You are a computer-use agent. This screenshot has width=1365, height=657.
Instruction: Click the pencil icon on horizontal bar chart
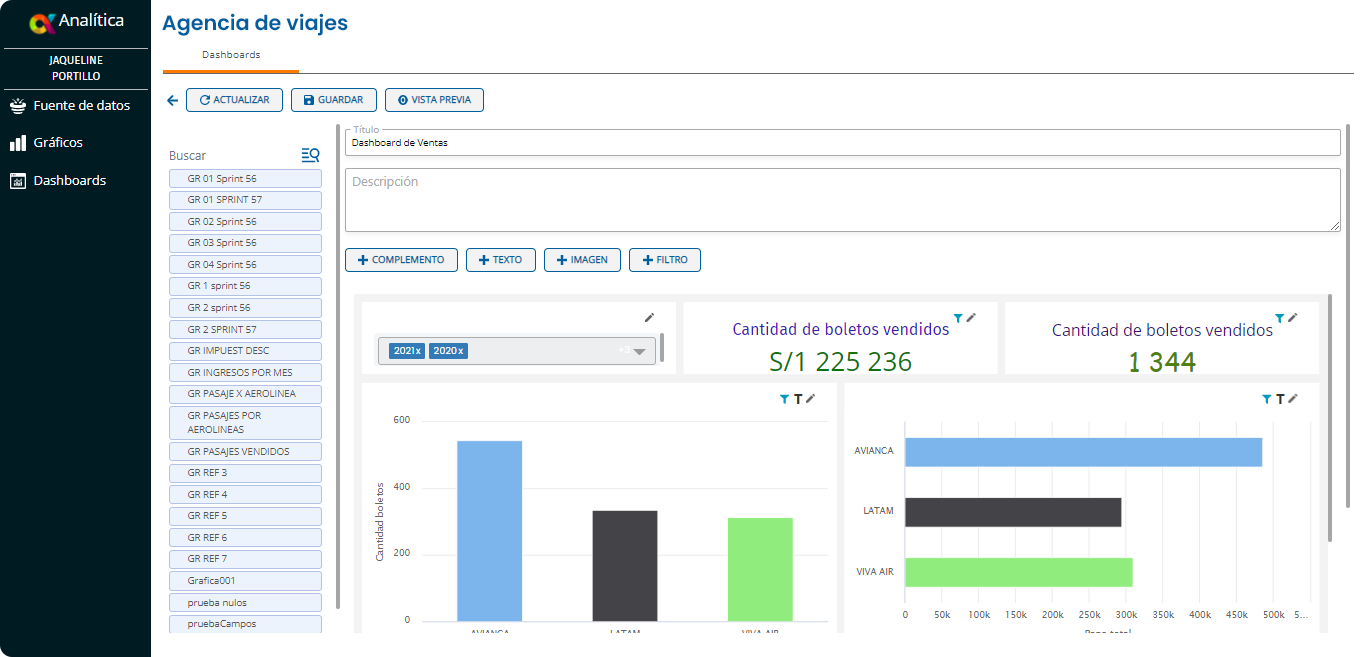[1292, 398]
